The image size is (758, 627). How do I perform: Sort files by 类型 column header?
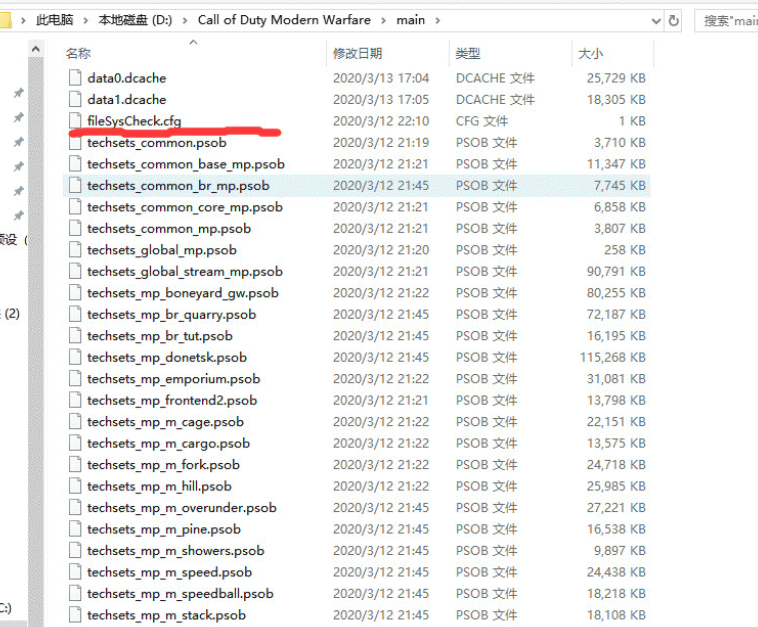(468, 53)
